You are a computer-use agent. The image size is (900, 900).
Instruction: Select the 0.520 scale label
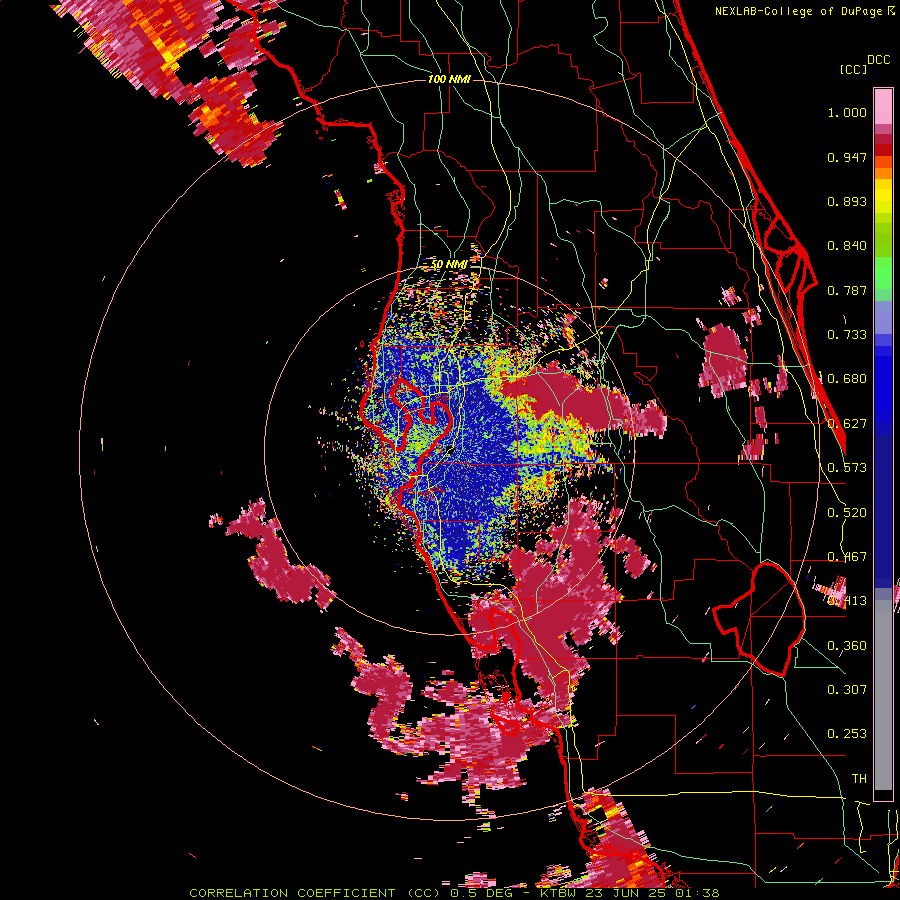847,513
